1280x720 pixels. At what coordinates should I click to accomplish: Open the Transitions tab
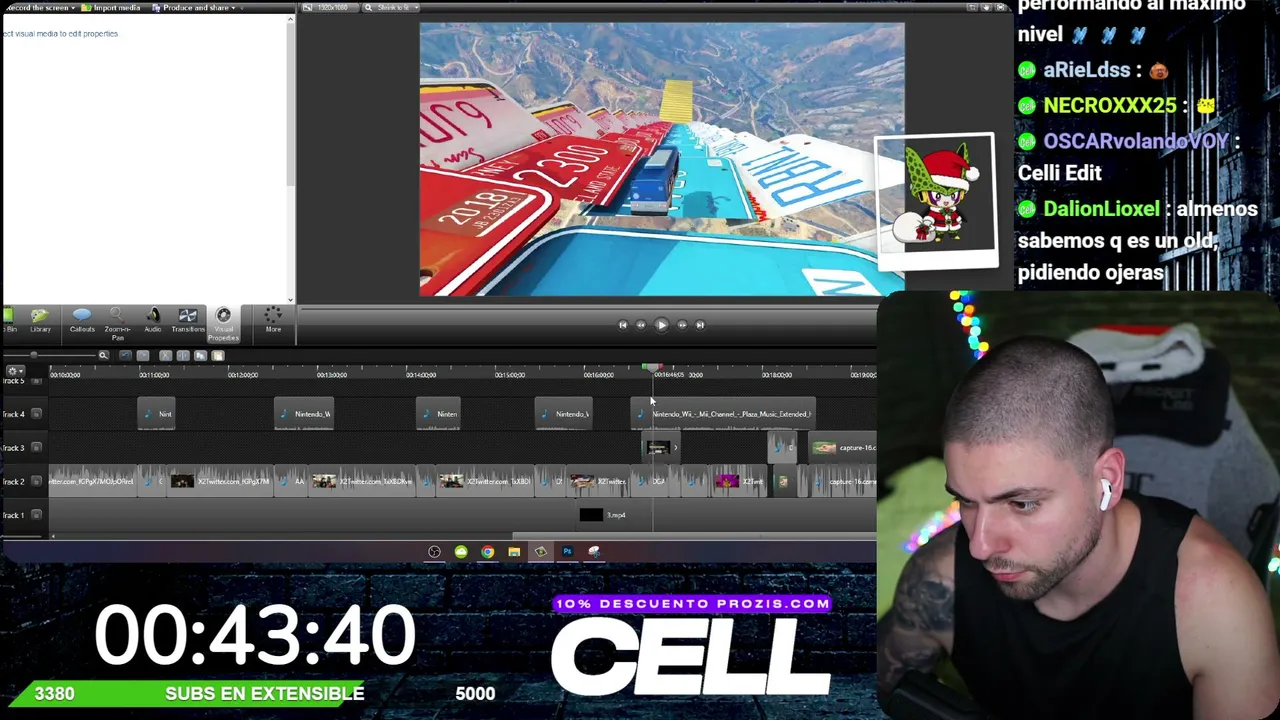[187, 321]
